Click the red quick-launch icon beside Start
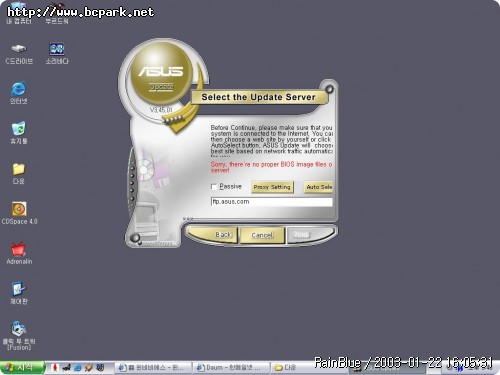 tap(55, 368)
